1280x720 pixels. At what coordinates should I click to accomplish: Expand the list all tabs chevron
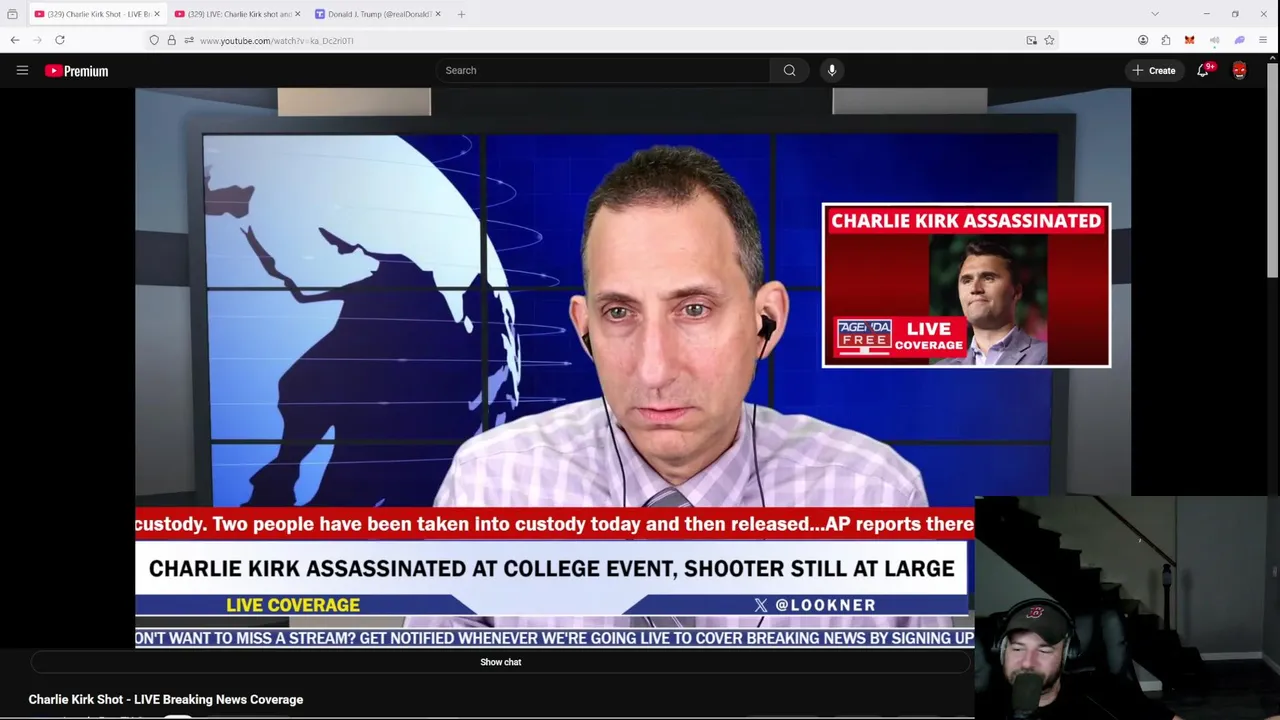(1155, 14)
